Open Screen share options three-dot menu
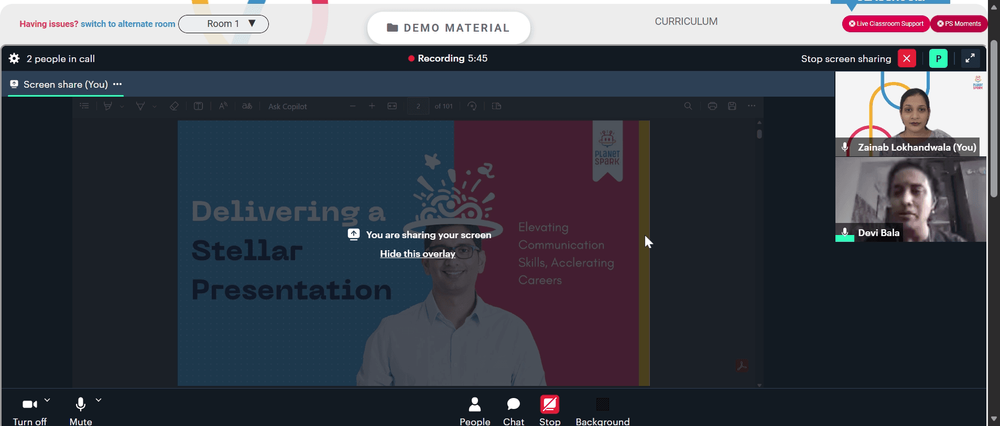The width and height of the screenshot is (1000, 426). [117, 84]
